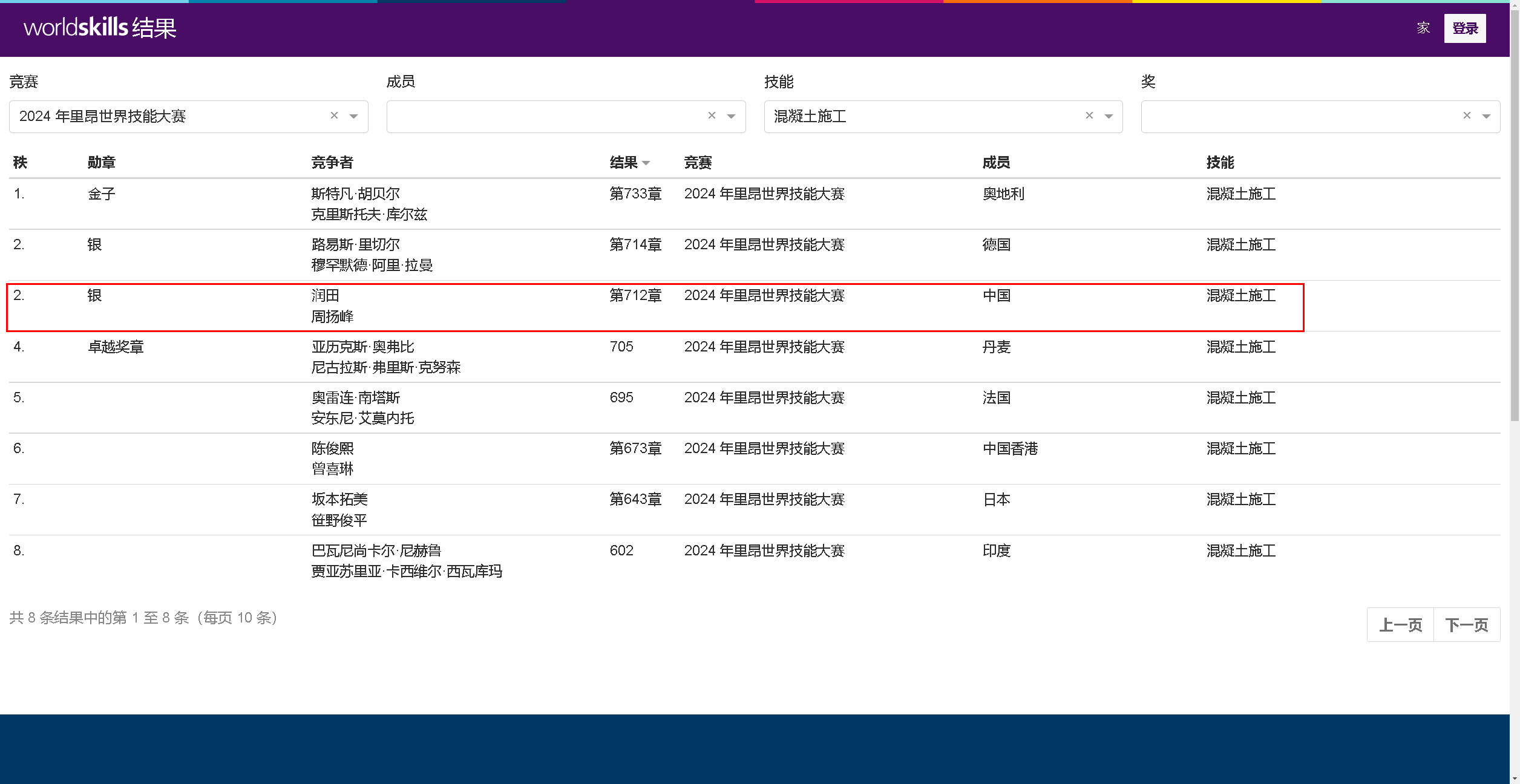The image size is (1520, 784).
Task: Open the 成员 member dropdown arrow
Action: pos(731,116)
